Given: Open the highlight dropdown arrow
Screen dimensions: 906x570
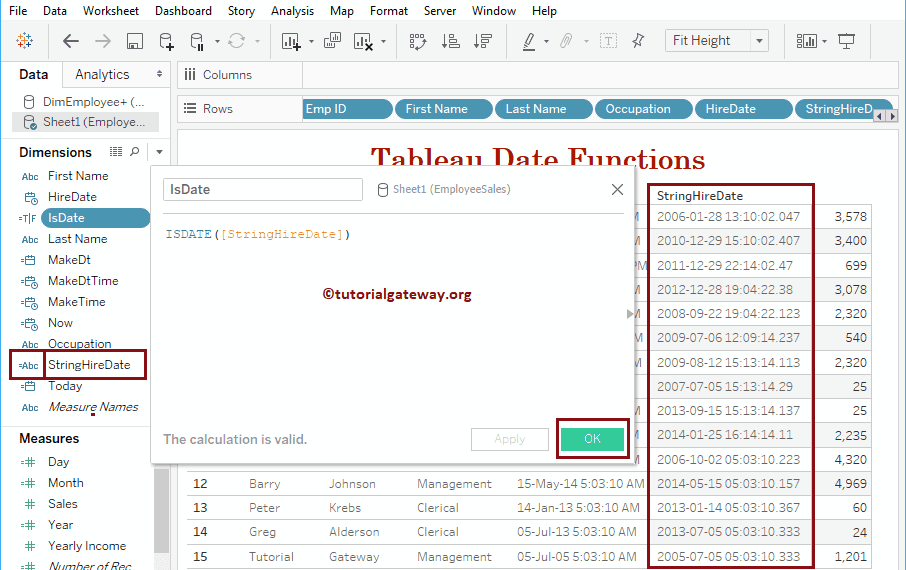Looking at the screenshot, I should pyautogui.click(x=546, y=42).
